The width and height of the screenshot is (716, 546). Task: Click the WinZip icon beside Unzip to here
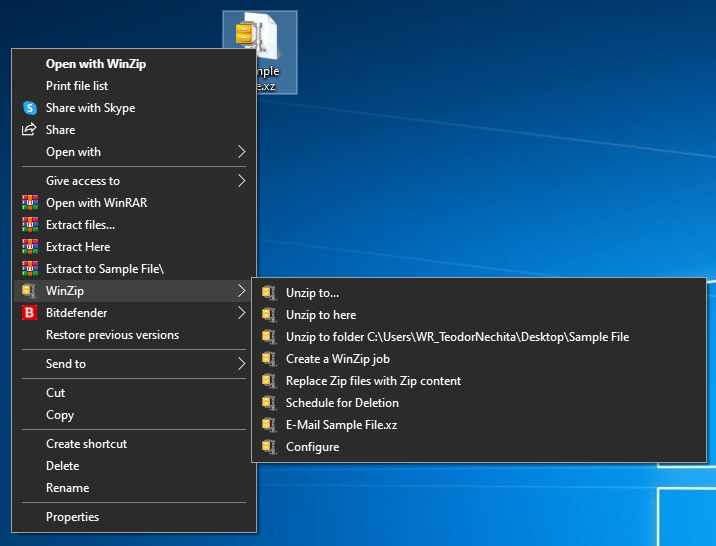[x=267, y=315]
